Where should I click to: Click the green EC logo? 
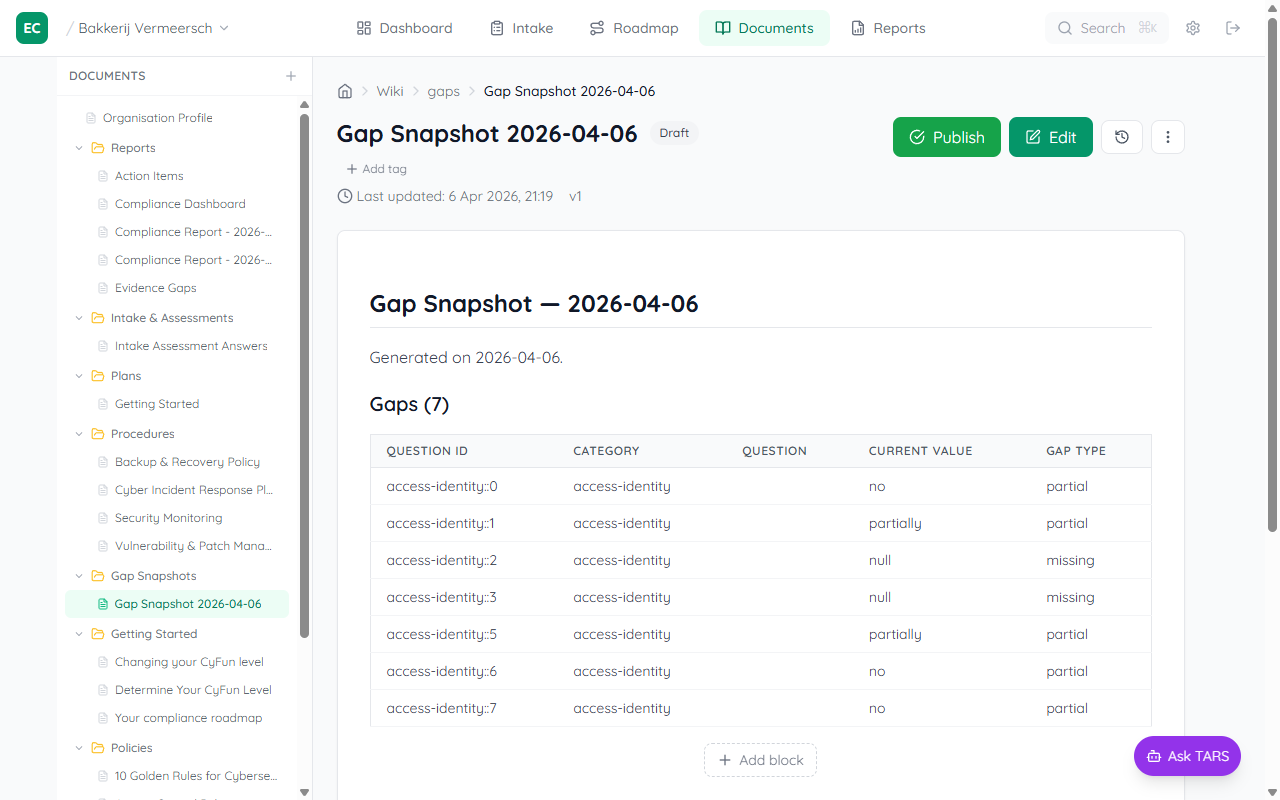(32, 28)
